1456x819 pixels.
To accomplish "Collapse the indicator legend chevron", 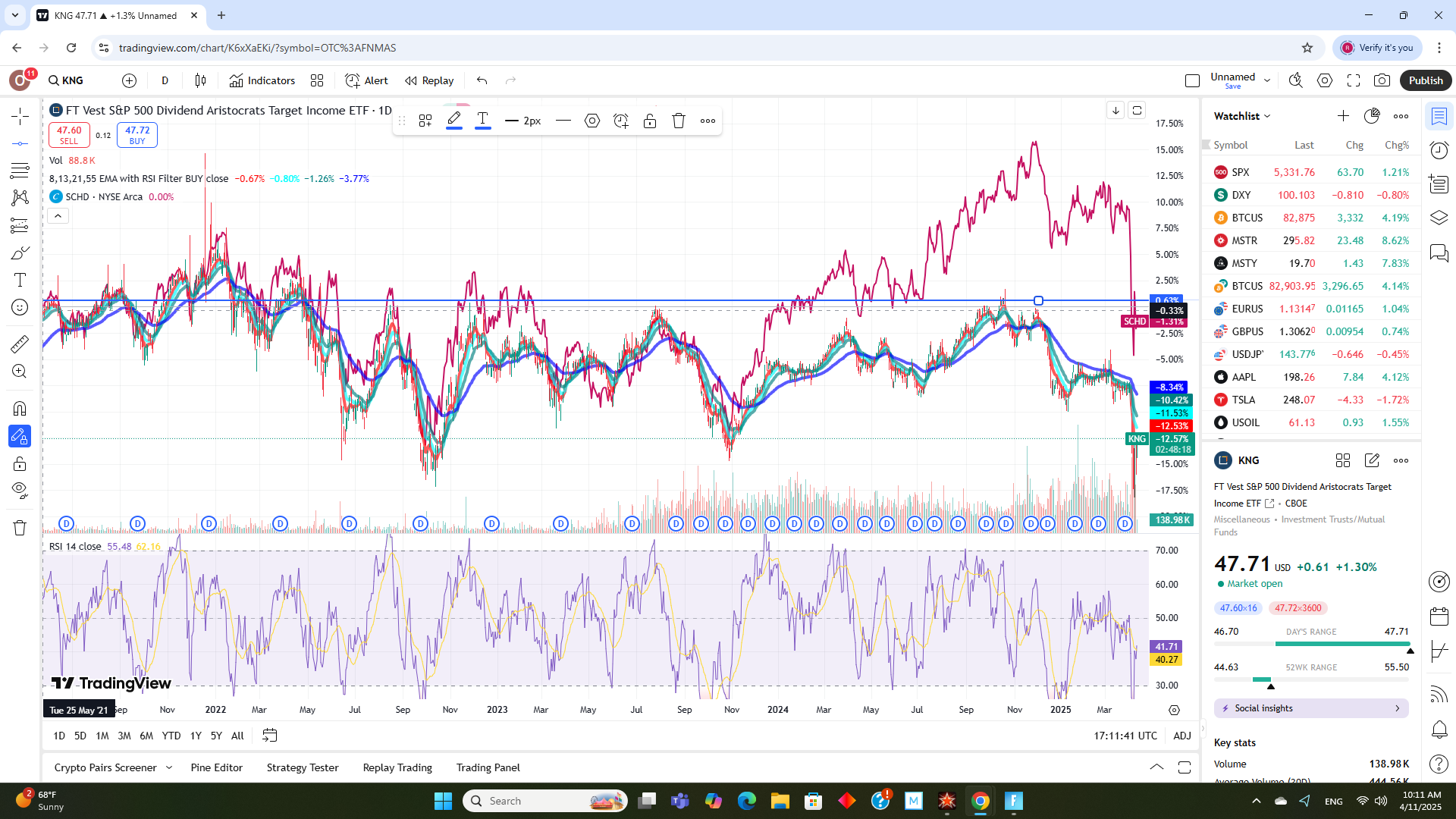I will pos(58,216).
